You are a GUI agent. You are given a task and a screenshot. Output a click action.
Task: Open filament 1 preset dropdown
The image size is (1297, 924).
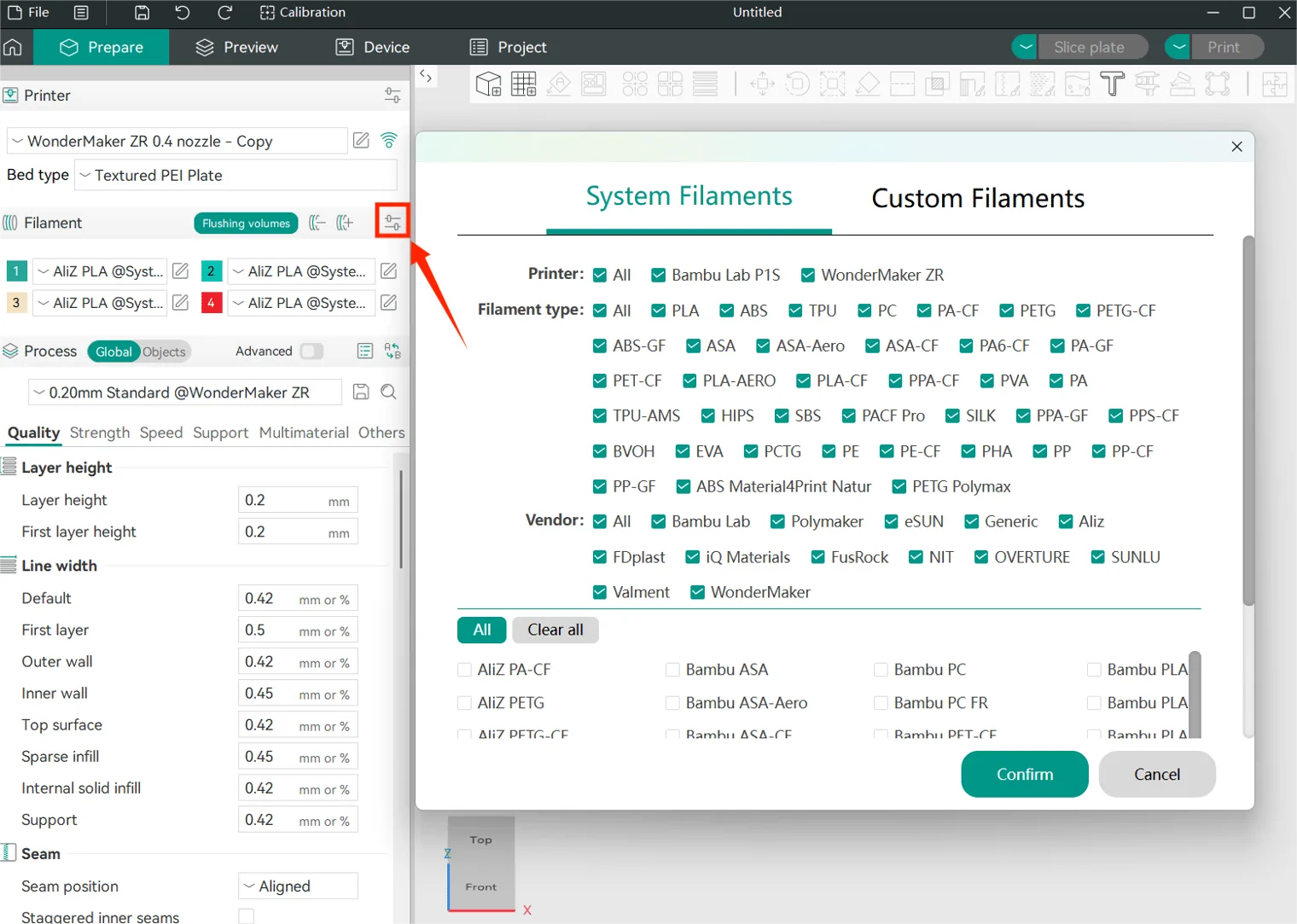(100, 271)
